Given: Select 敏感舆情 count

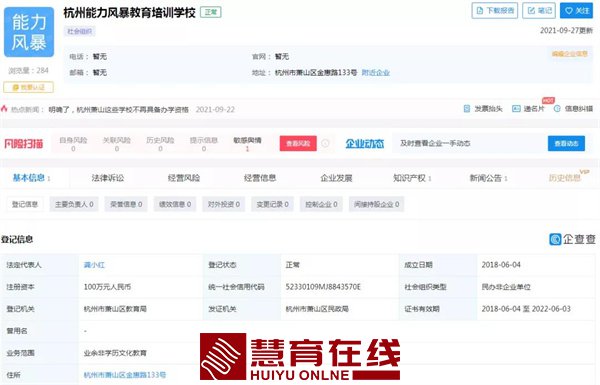Looking at the screenshot, I should click(x=247, y=144).
